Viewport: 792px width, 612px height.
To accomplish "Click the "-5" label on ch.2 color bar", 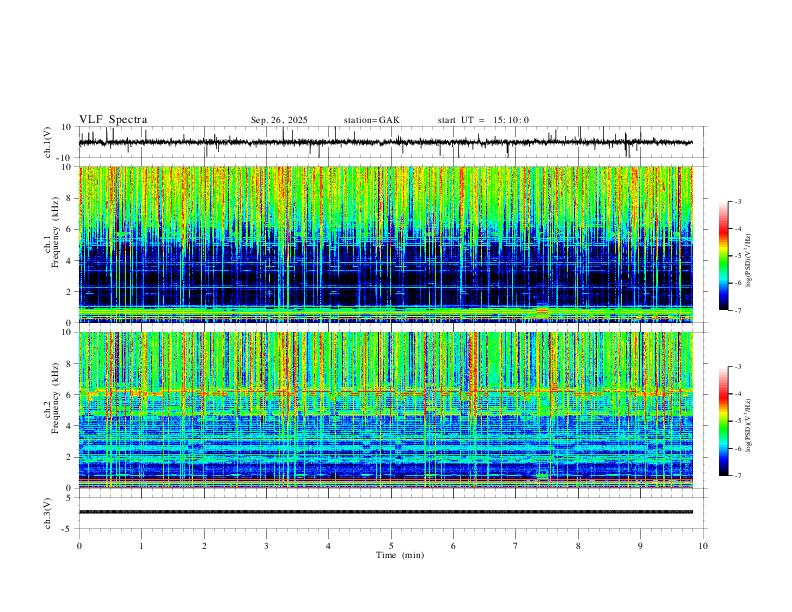I will pos(737,421).
